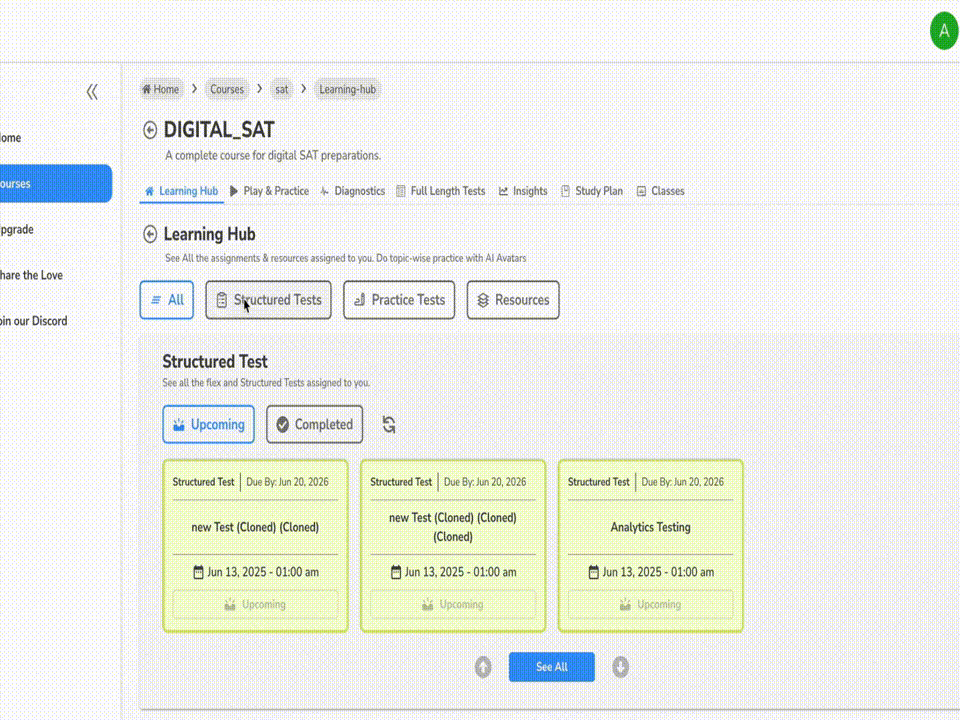Show Completed structured tests
Image resolution: width=960 pixels, height=720 pixels.
(x=314, y=424)
